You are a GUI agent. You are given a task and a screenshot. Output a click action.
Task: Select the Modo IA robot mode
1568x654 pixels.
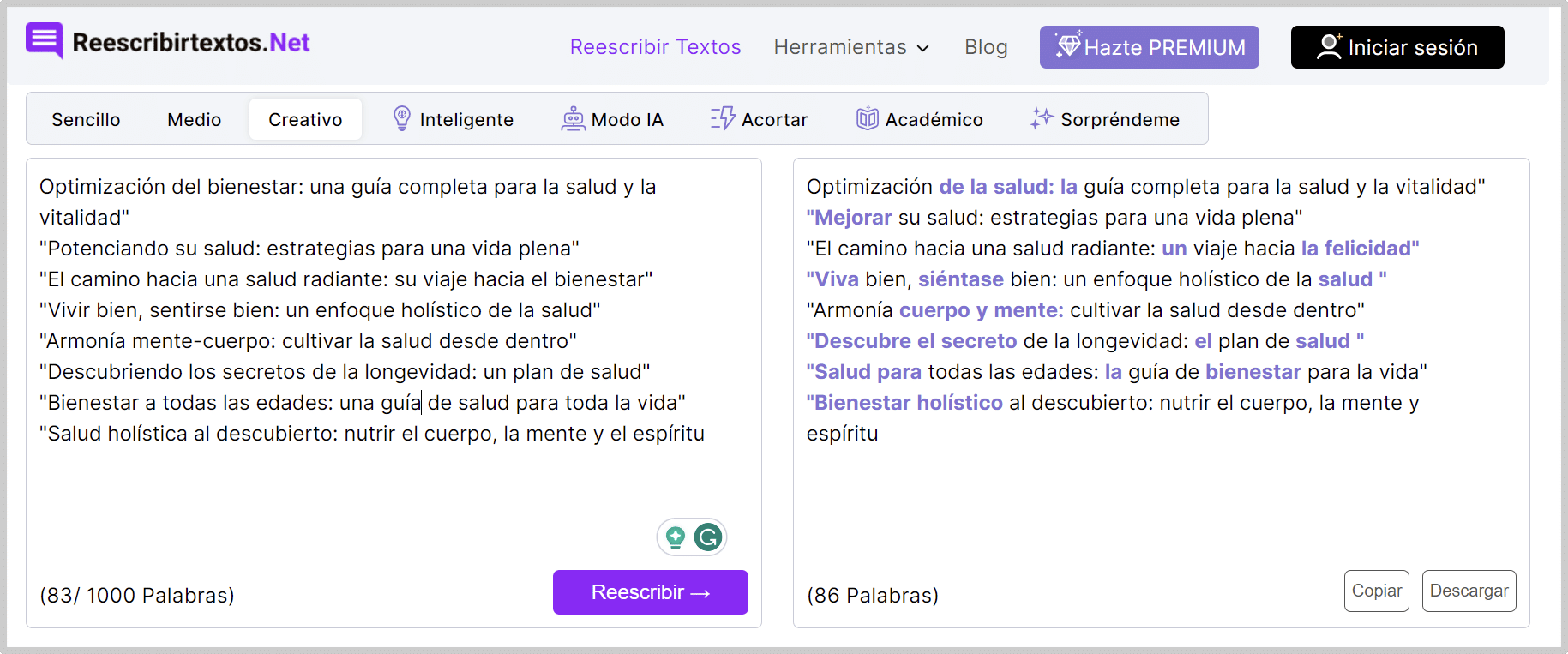(612, 119)
